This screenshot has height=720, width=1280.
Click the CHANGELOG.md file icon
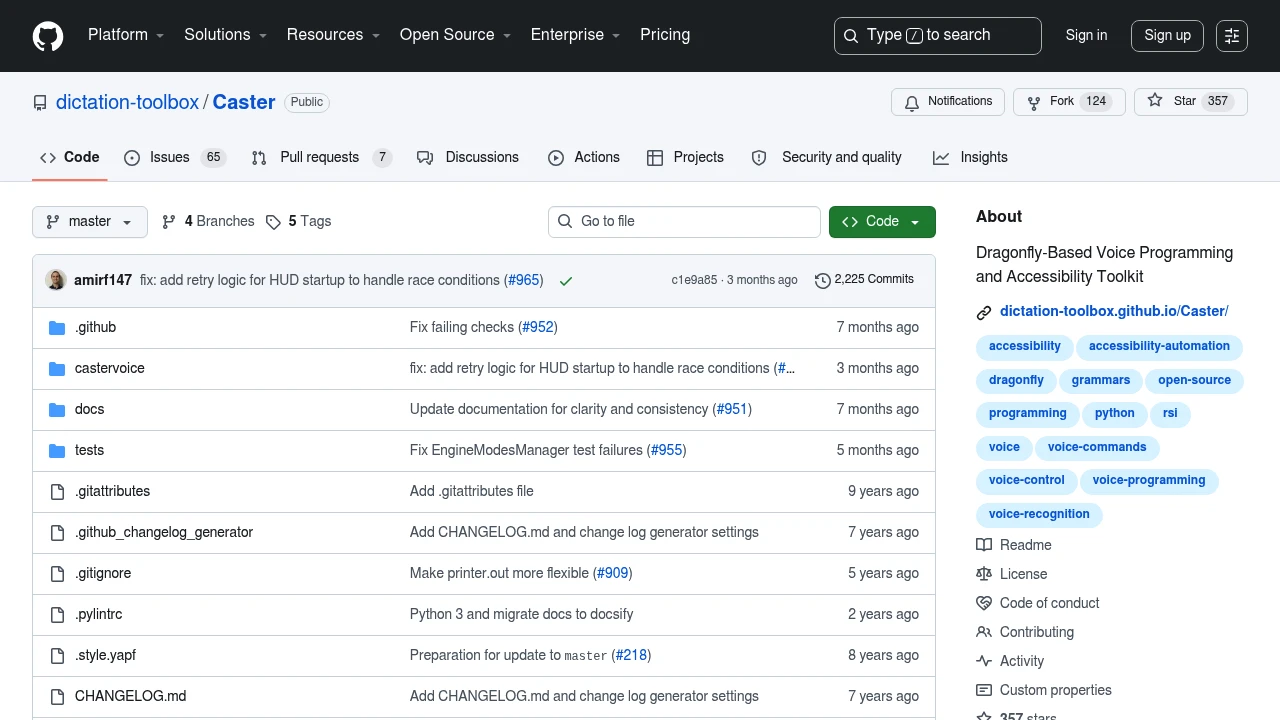pyautogui.click(x=57, y=697)
